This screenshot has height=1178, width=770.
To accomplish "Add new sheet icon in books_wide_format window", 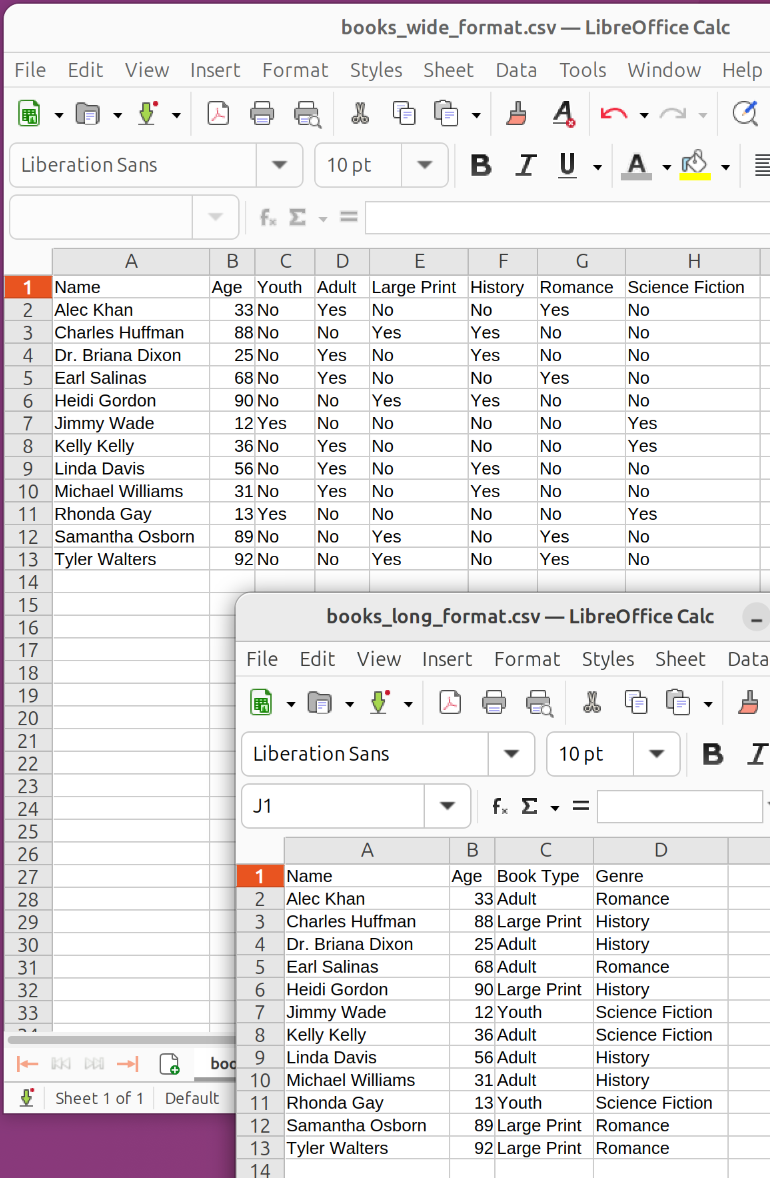I will coord(170,1064).
